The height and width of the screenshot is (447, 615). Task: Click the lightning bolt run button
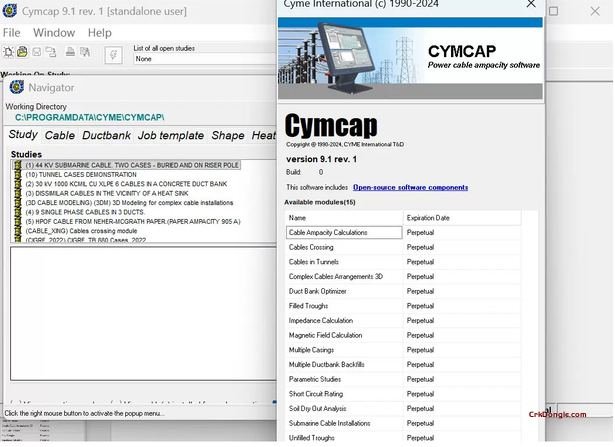click(114, 55)
